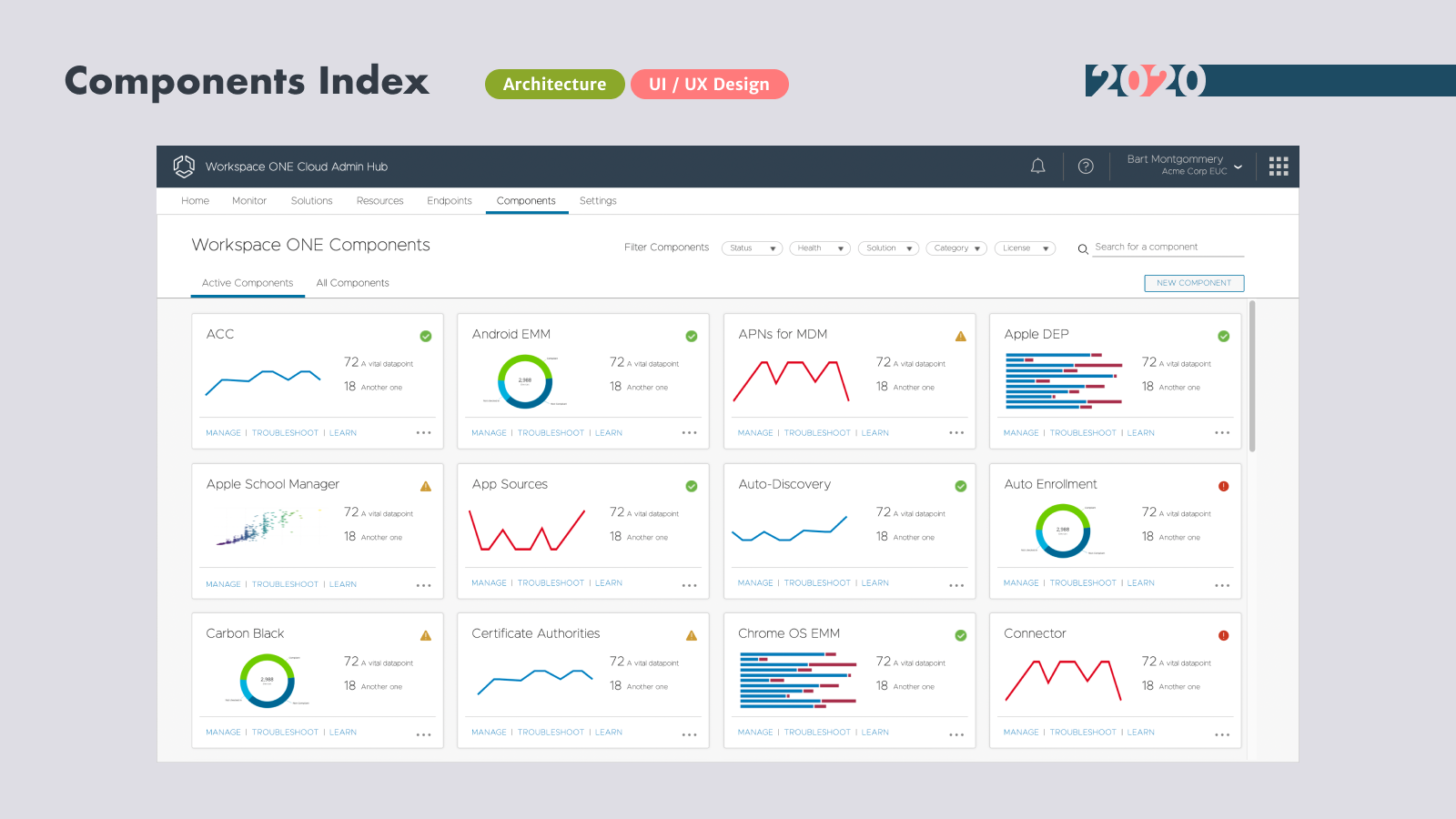Click APNs for MDM warning triangle icon
1456x819 pixels.
pyautogui.click(x=961, y=337)
